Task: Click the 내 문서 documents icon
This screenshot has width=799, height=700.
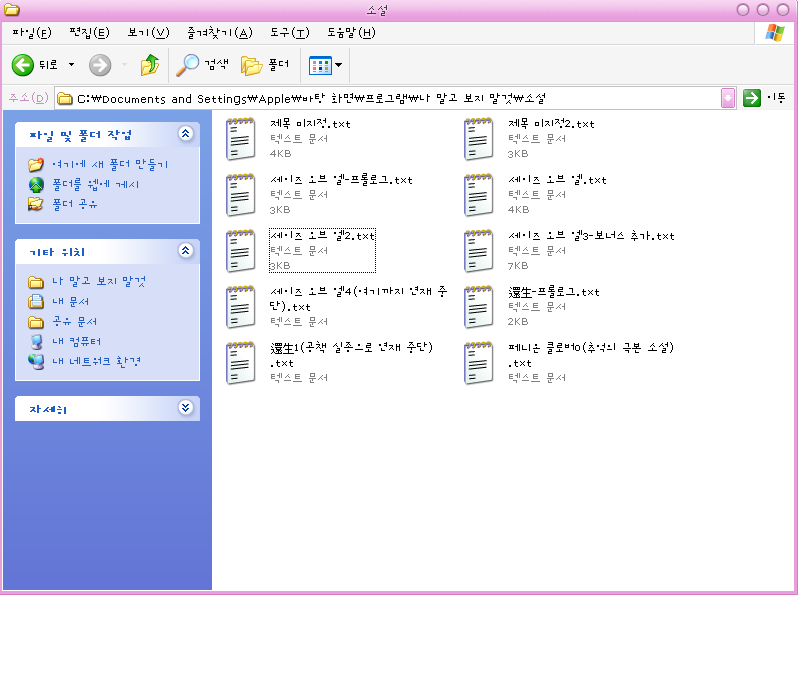Action: pos(36,302)
